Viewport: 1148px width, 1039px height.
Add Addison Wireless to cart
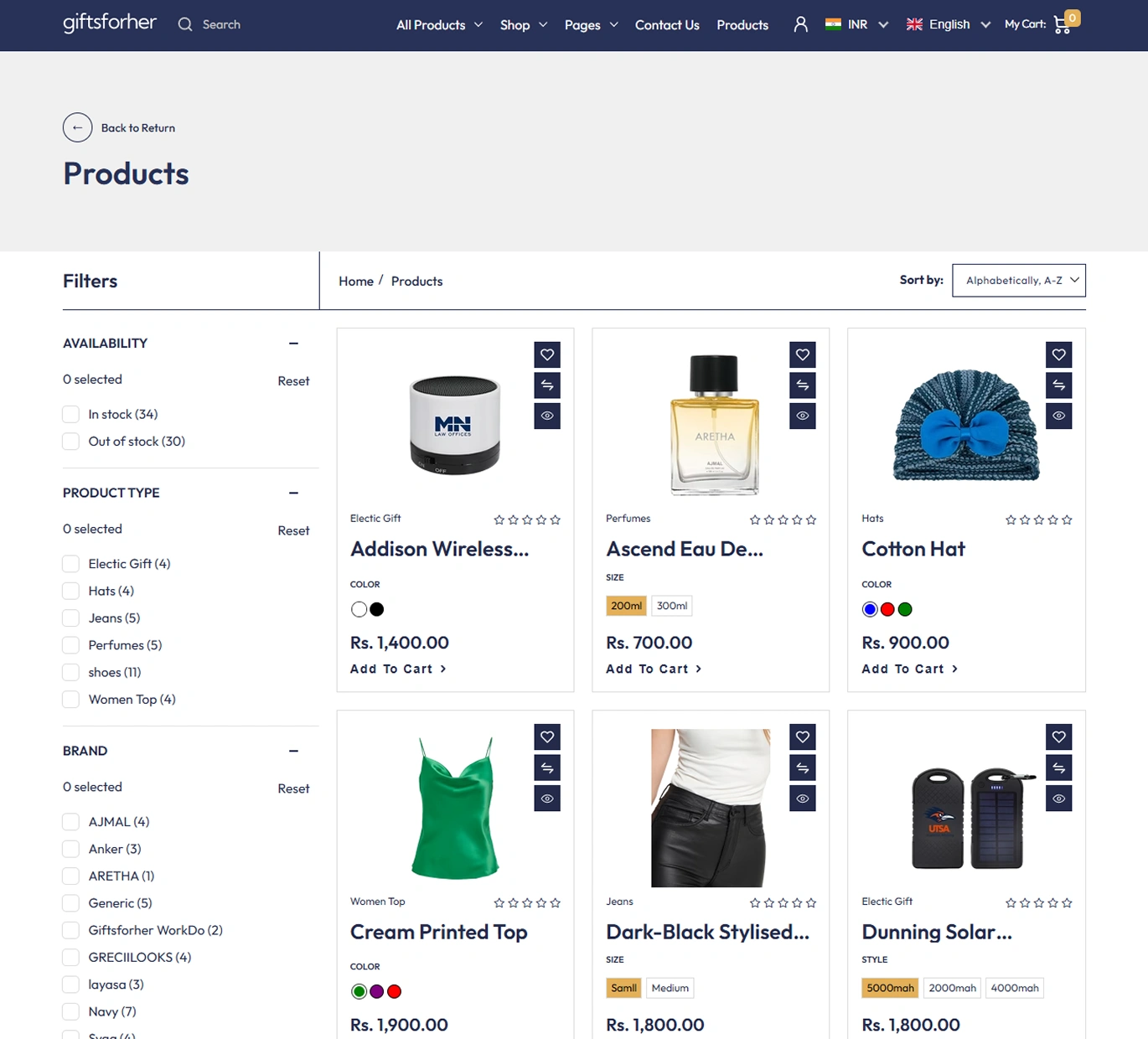[x=398, y=669]
